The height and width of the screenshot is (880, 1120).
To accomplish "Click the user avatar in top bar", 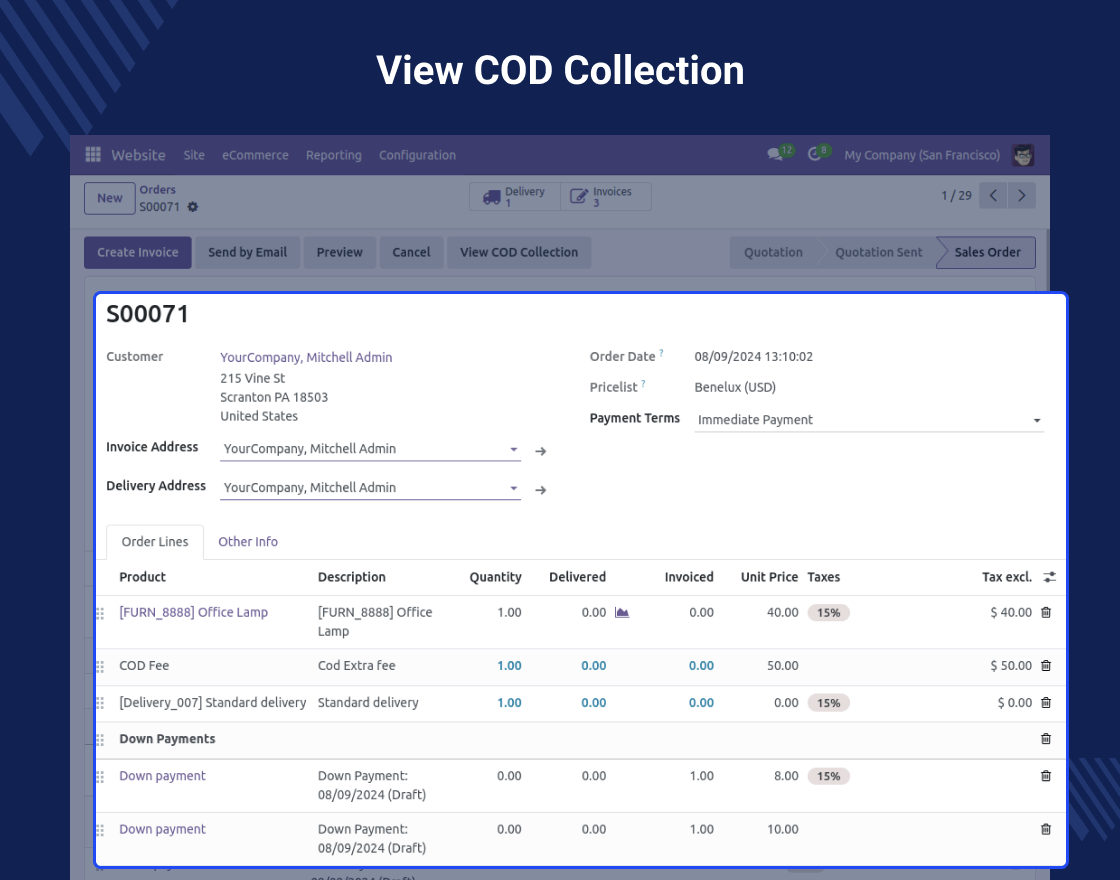I will [1023, 155].
